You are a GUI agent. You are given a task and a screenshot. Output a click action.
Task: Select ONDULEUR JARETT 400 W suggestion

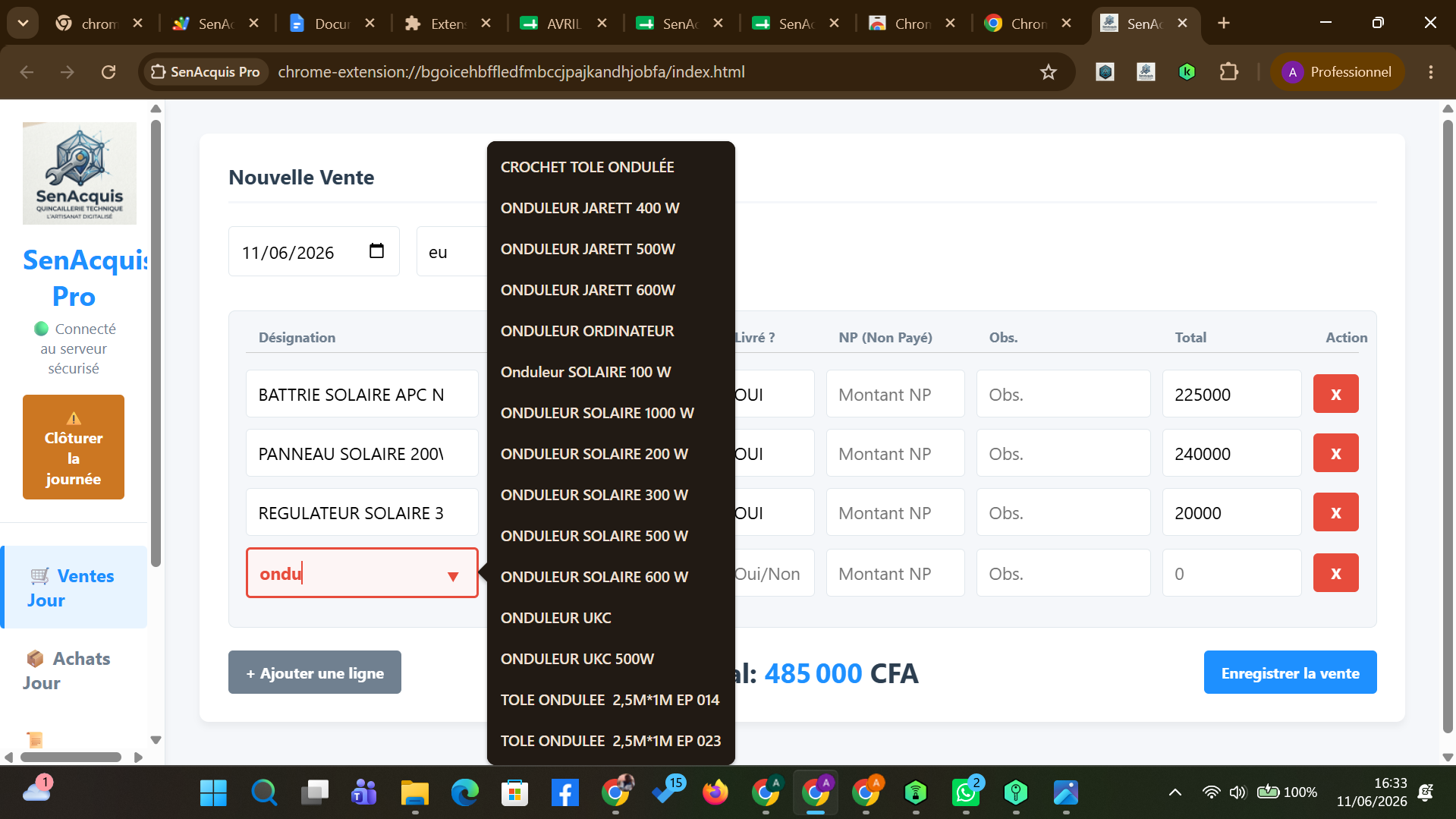click(x=611, y=208)
